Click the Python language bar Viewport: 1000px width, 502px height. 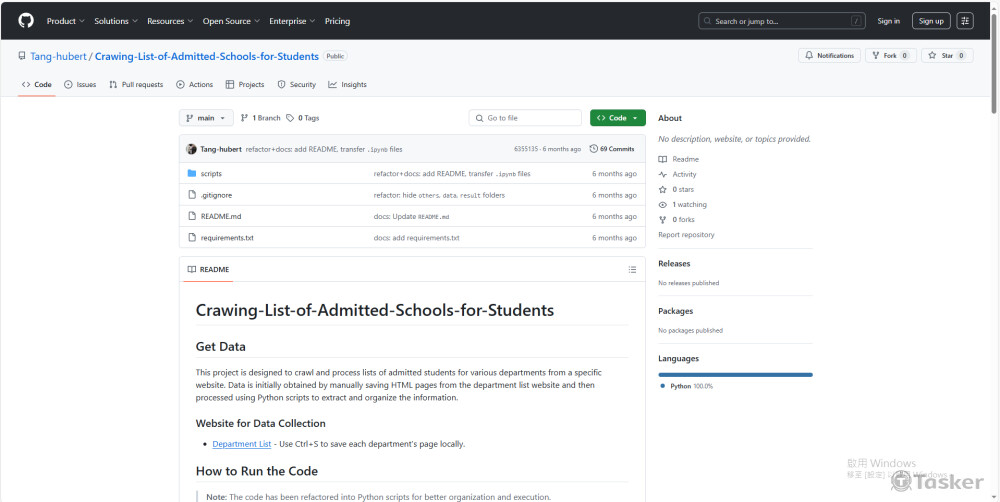pyautogui.click(x=735, y=375)
